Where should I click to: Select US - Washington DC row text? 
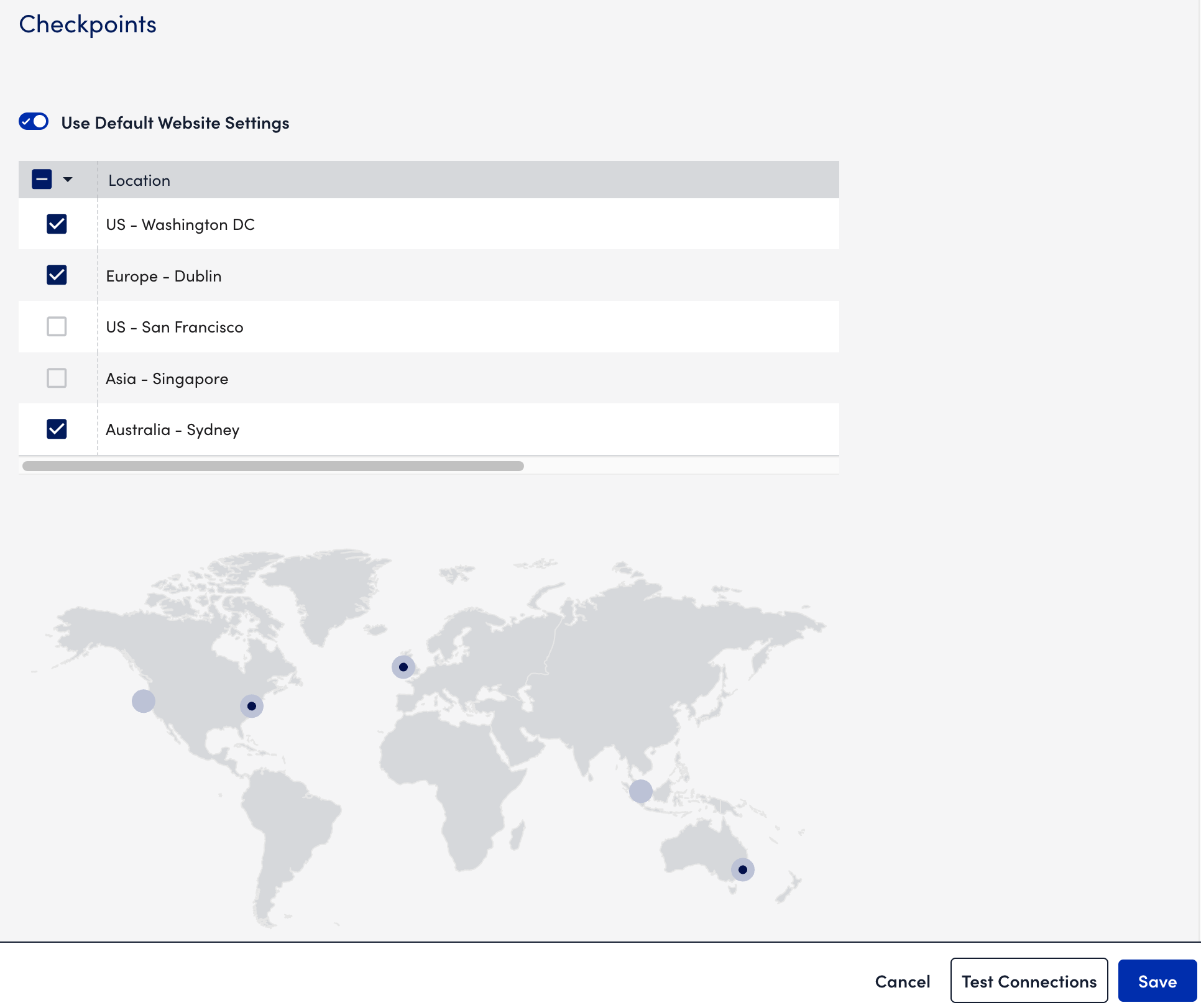click(180, 224)
